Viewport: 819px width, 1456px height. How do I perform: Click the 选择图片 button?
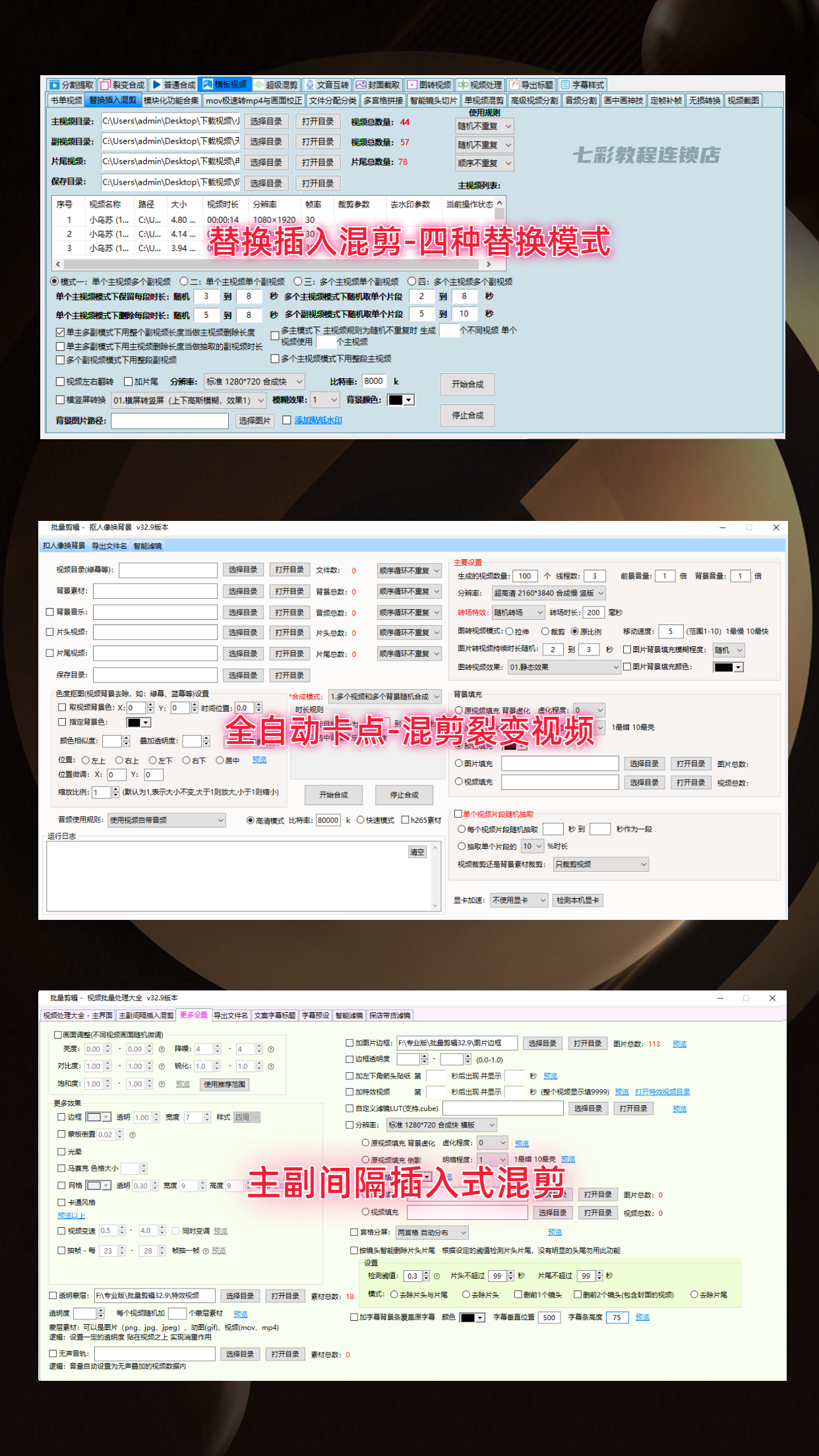tap(255, 421)
